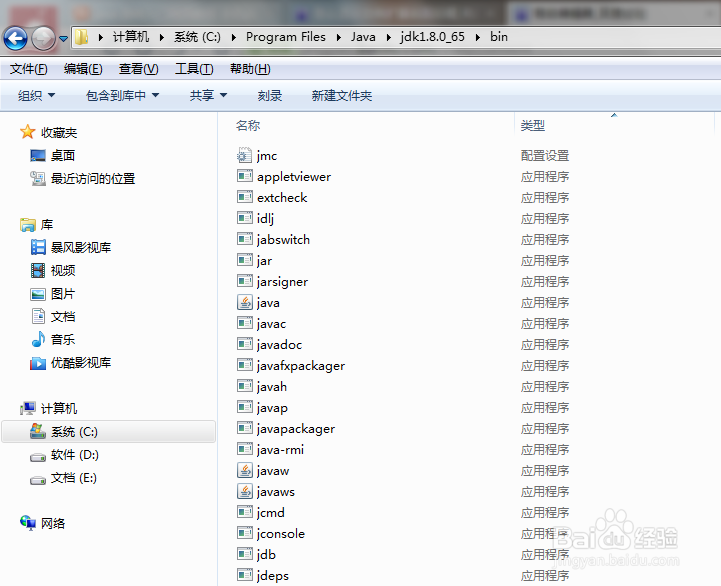
Task: Sort by the 类型 column header
Action: tap(532, 125)
